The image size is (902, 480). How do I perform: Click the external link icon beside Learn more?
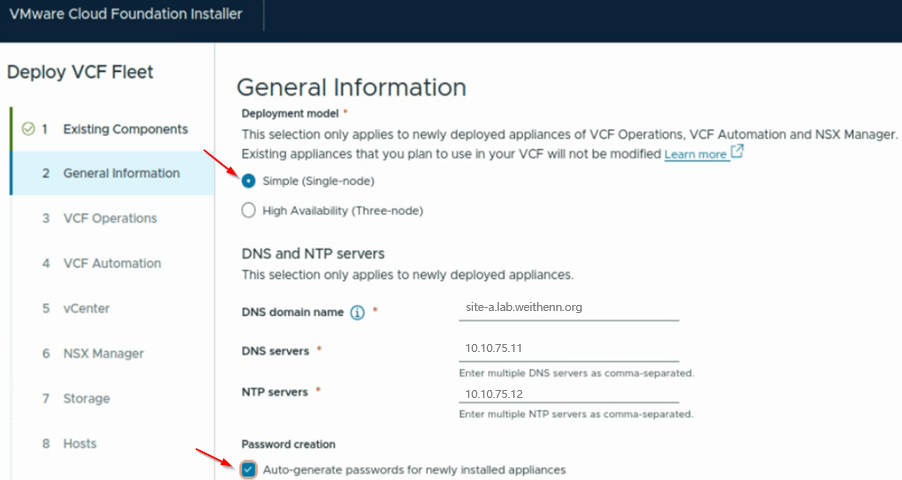(x=737, y=153)
